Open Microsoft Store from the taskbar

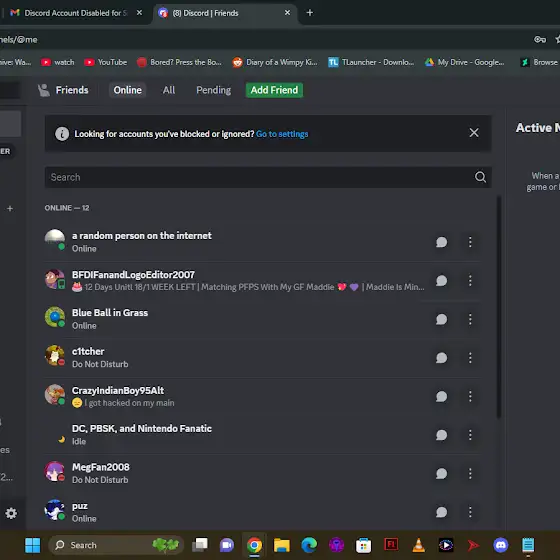(364, 545)
